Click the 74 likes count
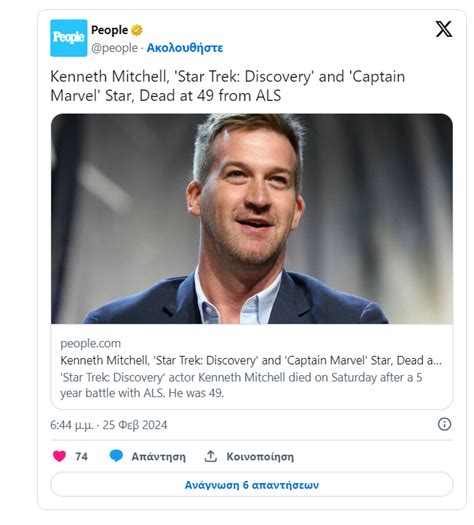The image size is (474, 525). [x=81, y=456]
